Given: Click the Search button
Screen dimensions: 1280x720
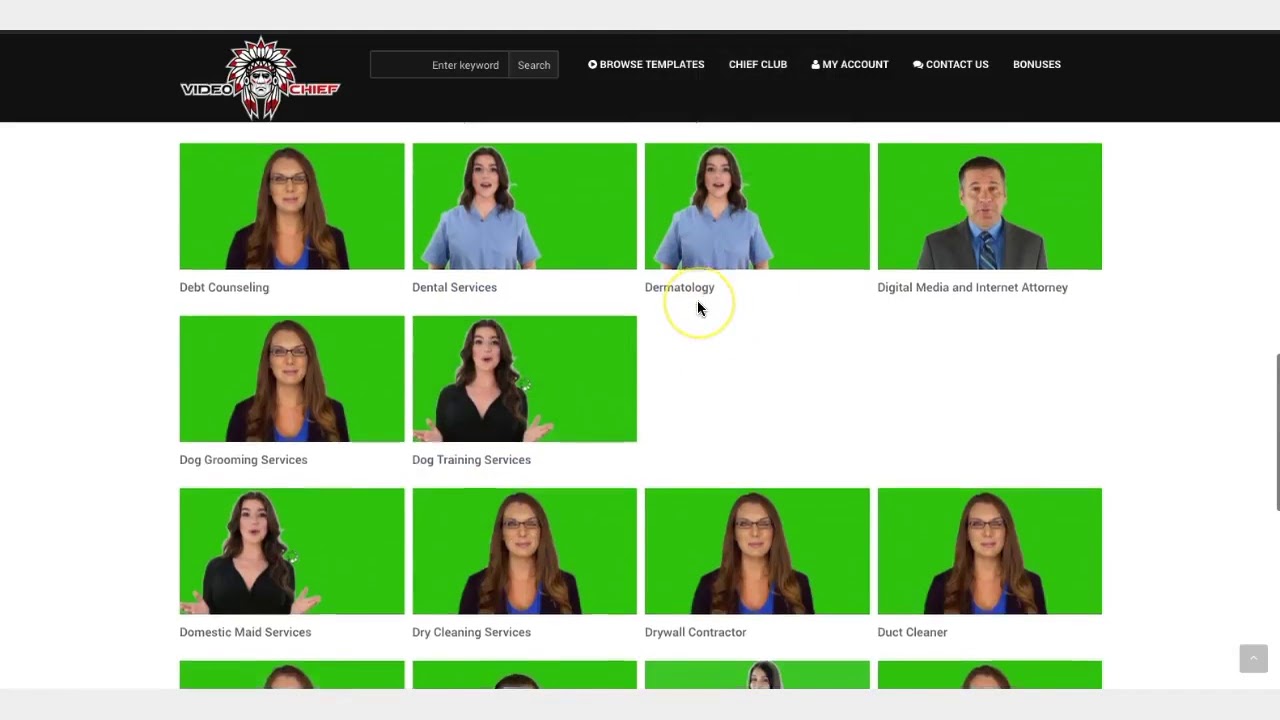Looking at the screenshot, I should (x=534, y=65).
